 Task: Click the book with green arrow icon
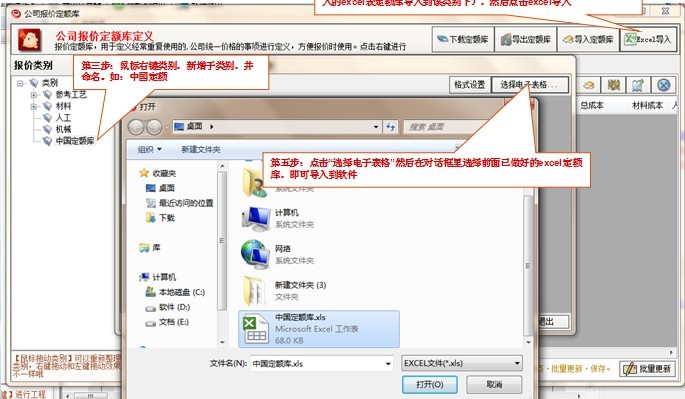coord(638,85)
